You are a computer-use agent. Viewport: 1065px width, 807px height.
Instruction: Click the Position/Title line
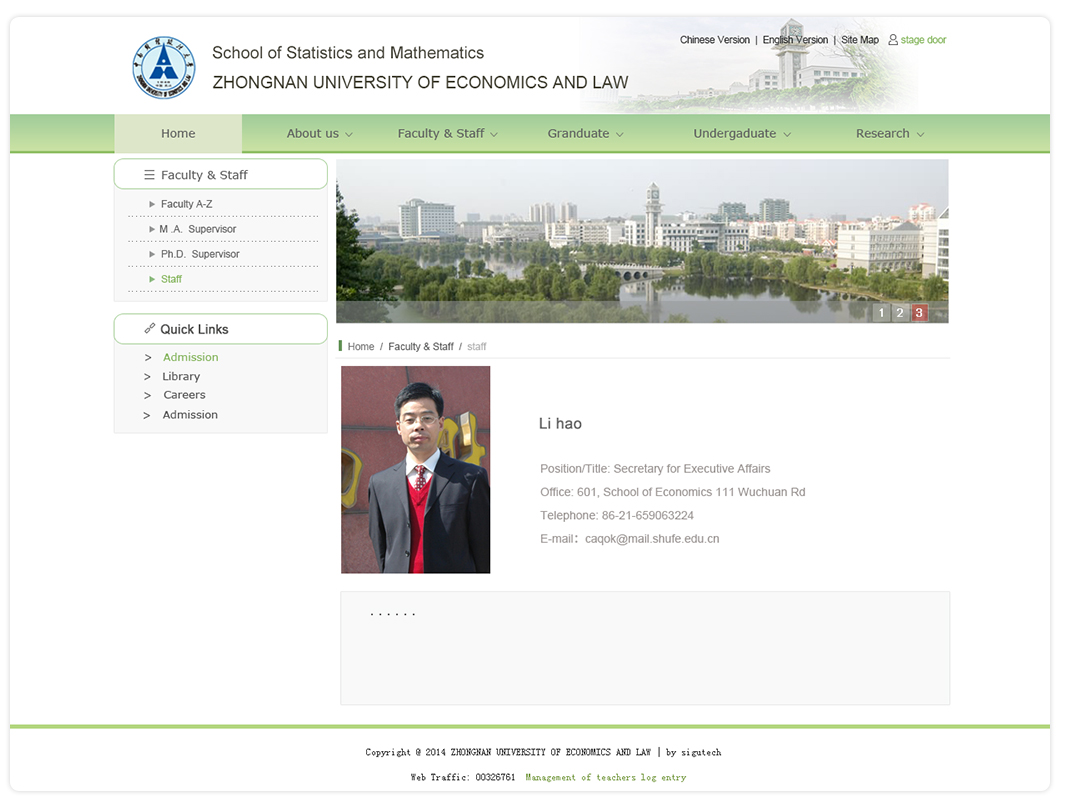pyautogui.click(x=655, y=469)
